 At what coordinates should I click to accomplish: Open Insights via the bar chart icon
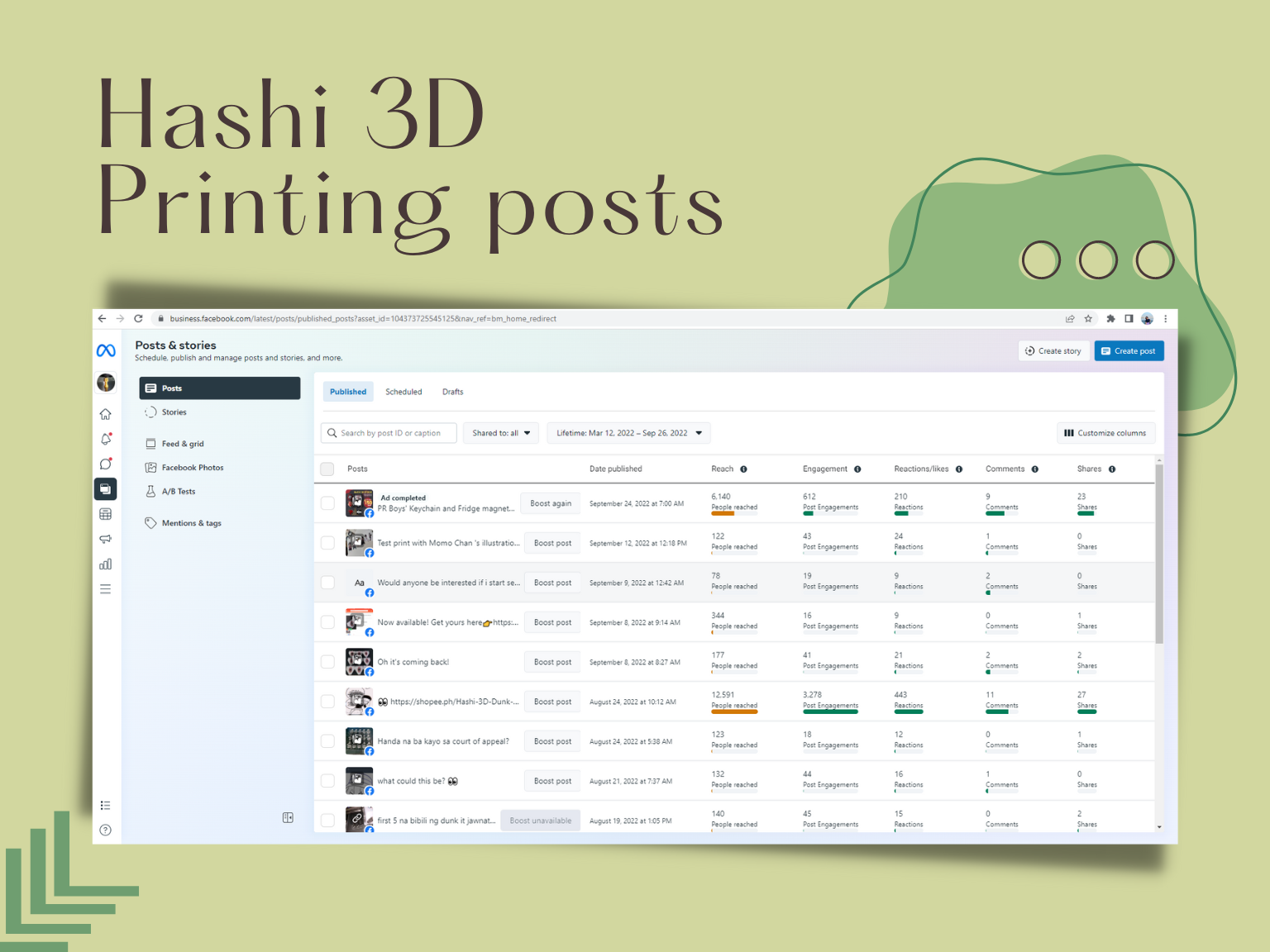tap(106, 564)
